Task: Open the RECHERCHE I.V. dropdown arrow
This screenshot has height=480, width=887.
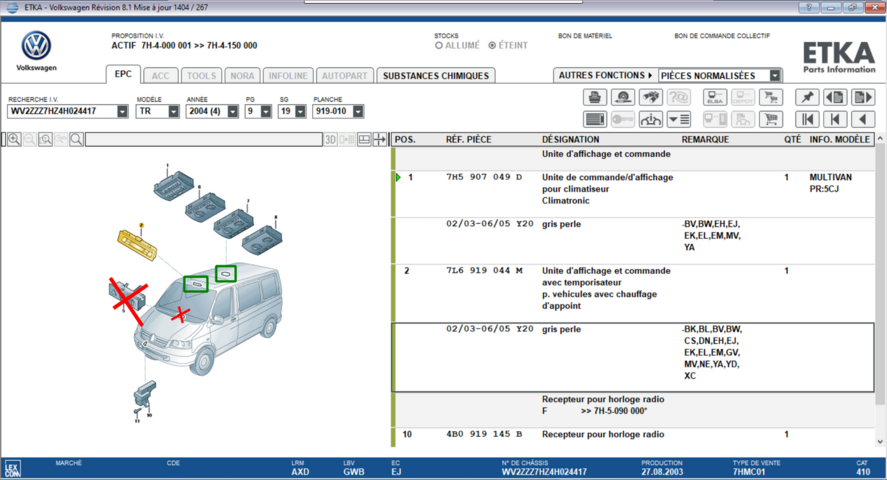Action: [x=122, y=111]
